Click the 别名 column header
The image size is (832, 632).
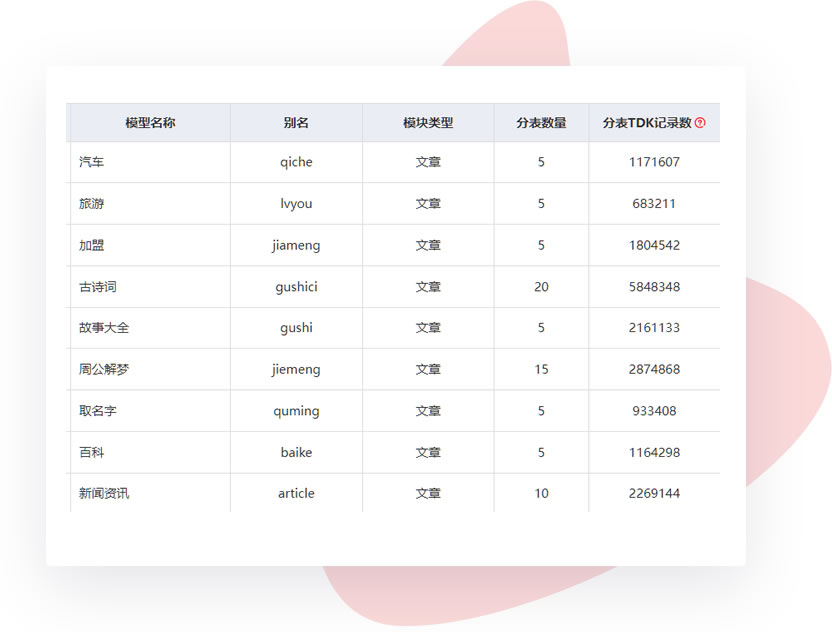[x=296, y=123]
